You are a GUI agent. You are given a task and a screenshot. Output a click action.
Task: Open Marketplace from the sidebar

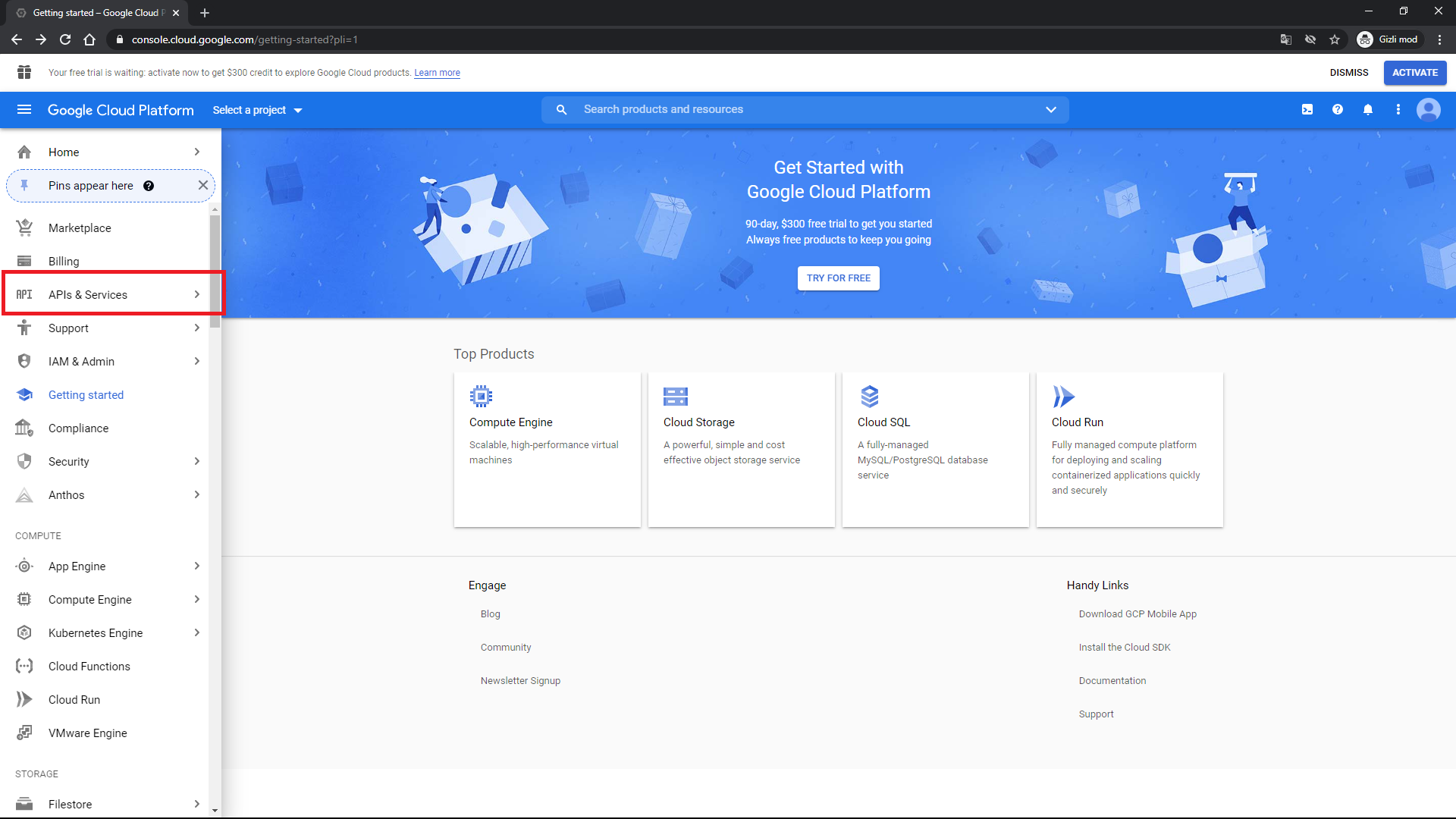coord(105,227)
